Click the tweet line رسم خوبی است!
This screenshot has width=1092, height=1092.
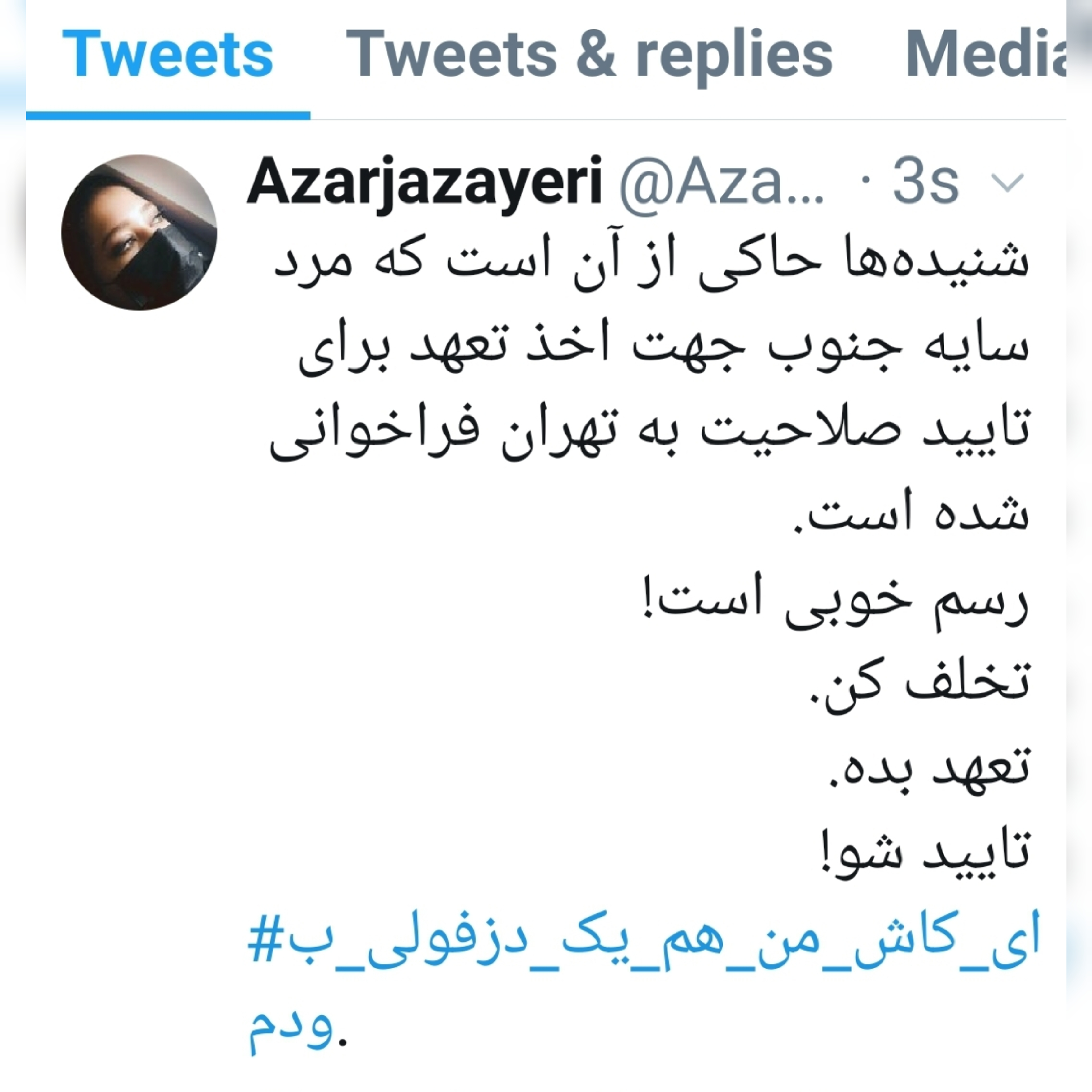pos(835,601)
